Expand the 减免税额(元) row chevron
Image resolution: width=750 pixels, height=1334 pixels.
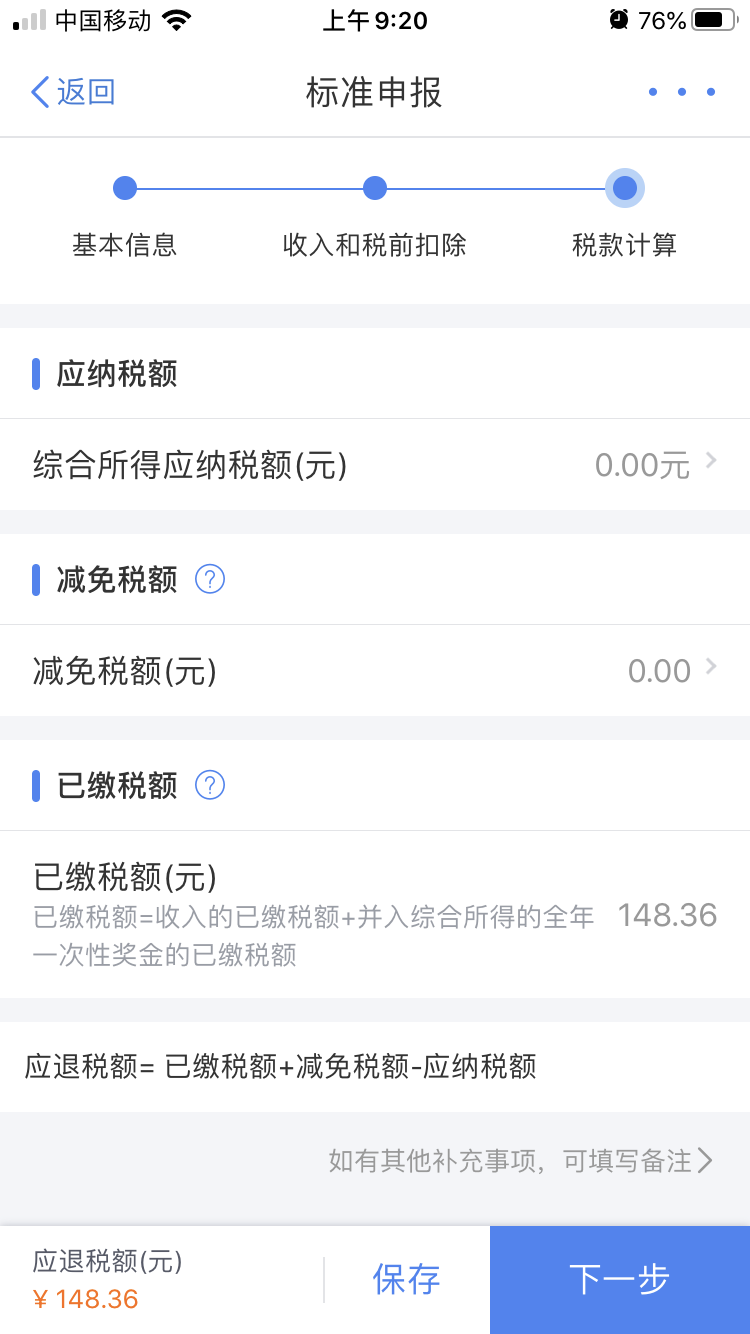pyautogui.click(x=711, y=666)
